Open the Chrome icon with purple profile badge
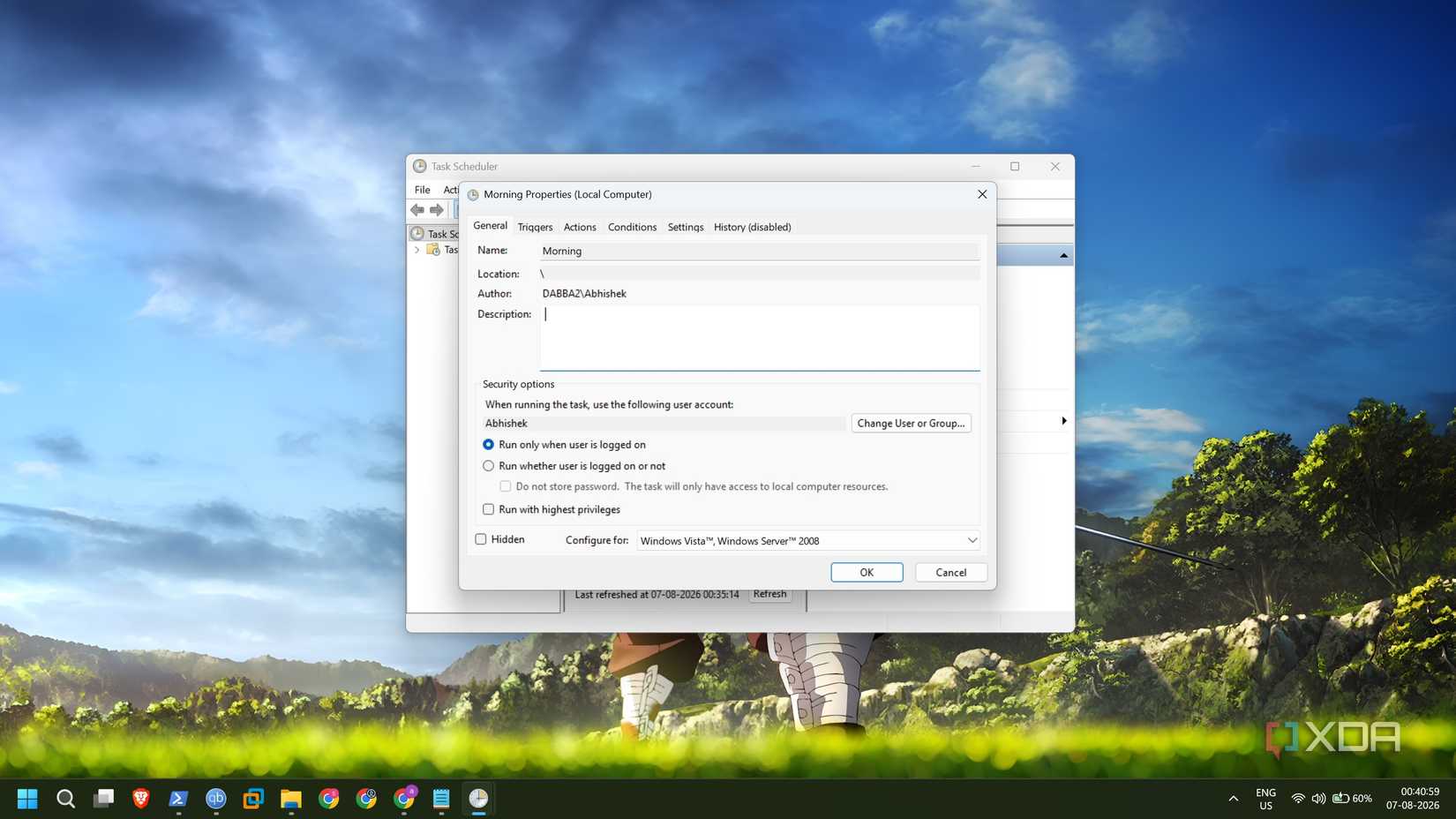 coord(404,799)
